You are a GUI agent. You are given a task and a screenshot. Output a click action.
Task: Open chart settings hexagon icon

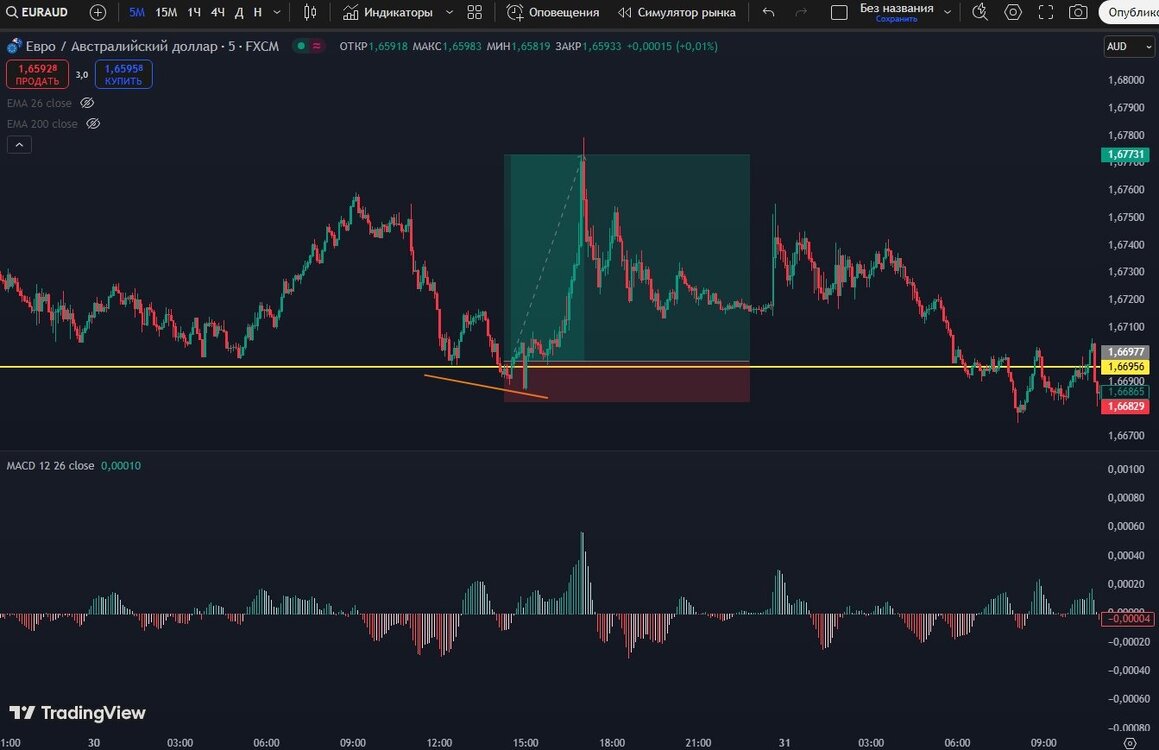1013,12
